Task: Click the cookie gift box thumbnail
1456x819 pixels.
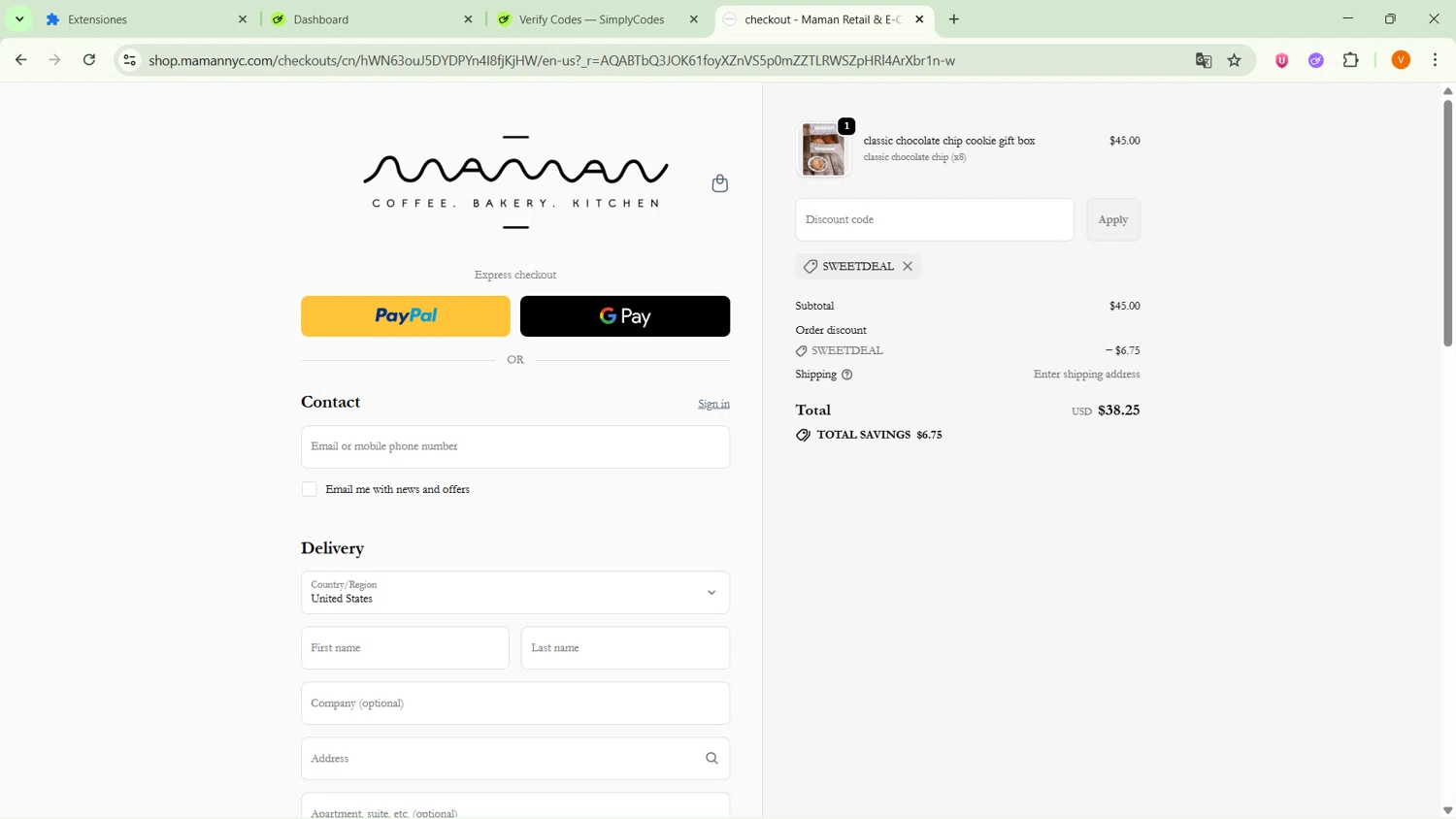Action: point(823,149)
